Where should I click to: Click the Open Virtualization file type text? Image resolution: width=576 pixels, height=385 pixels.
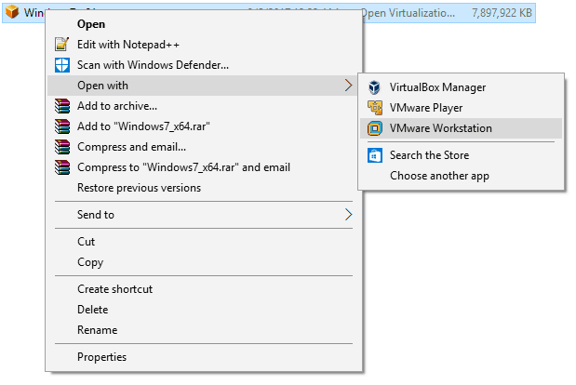tap(408, 13)
